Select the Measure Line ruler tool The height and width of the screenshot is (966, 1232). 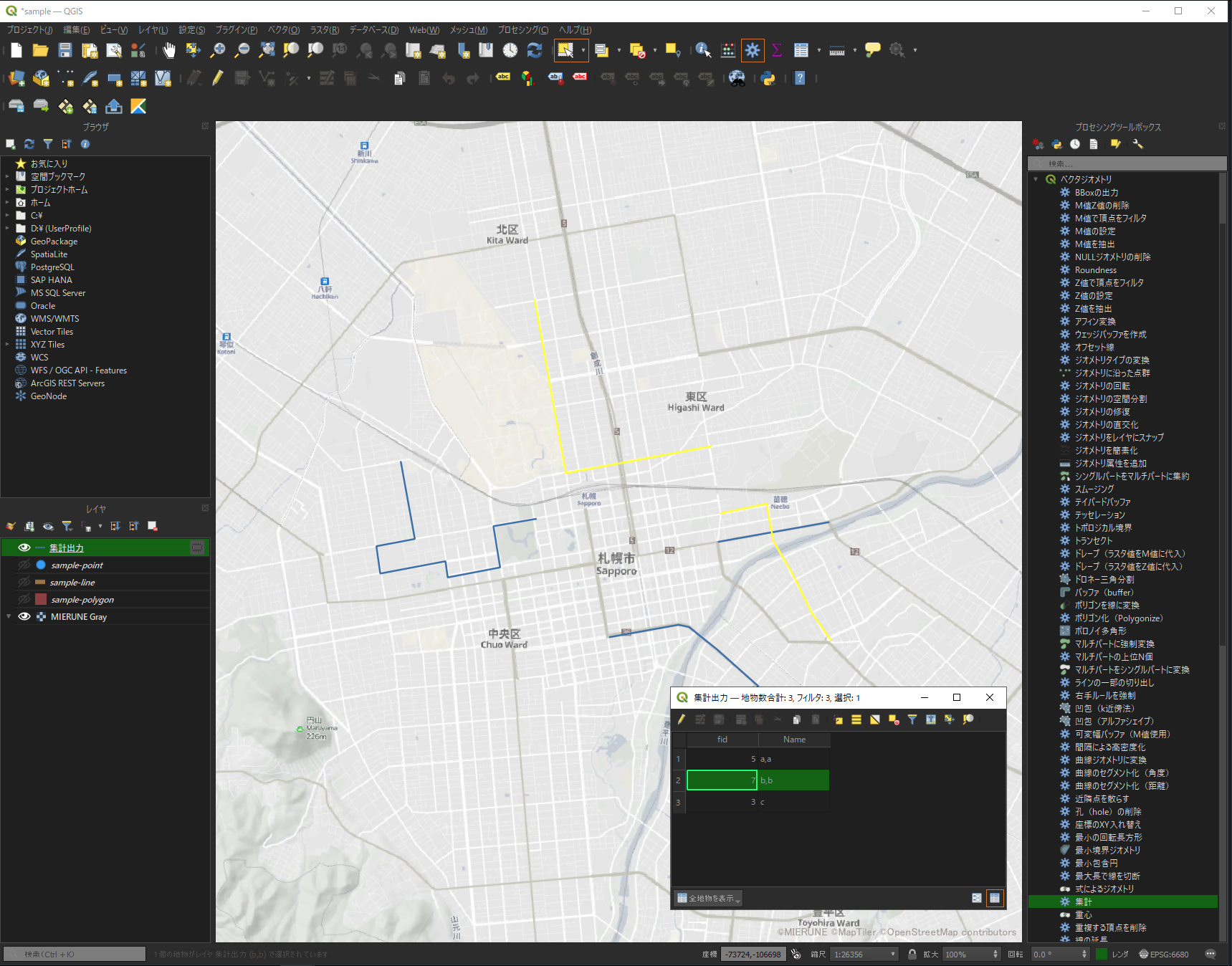[837, 50]
